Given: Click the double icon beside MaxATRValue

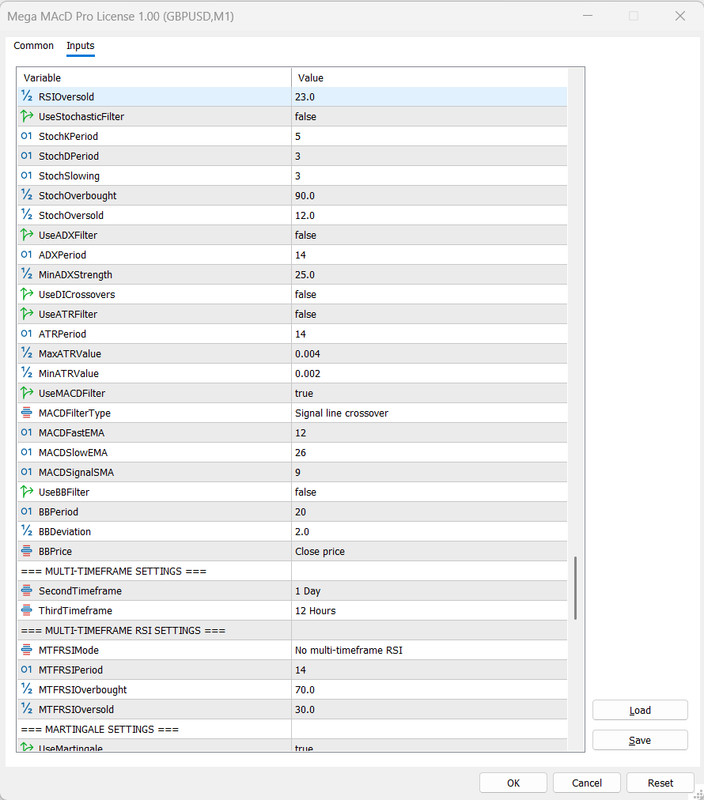Looking at the screenshot, I should click(x=27, y=354).
